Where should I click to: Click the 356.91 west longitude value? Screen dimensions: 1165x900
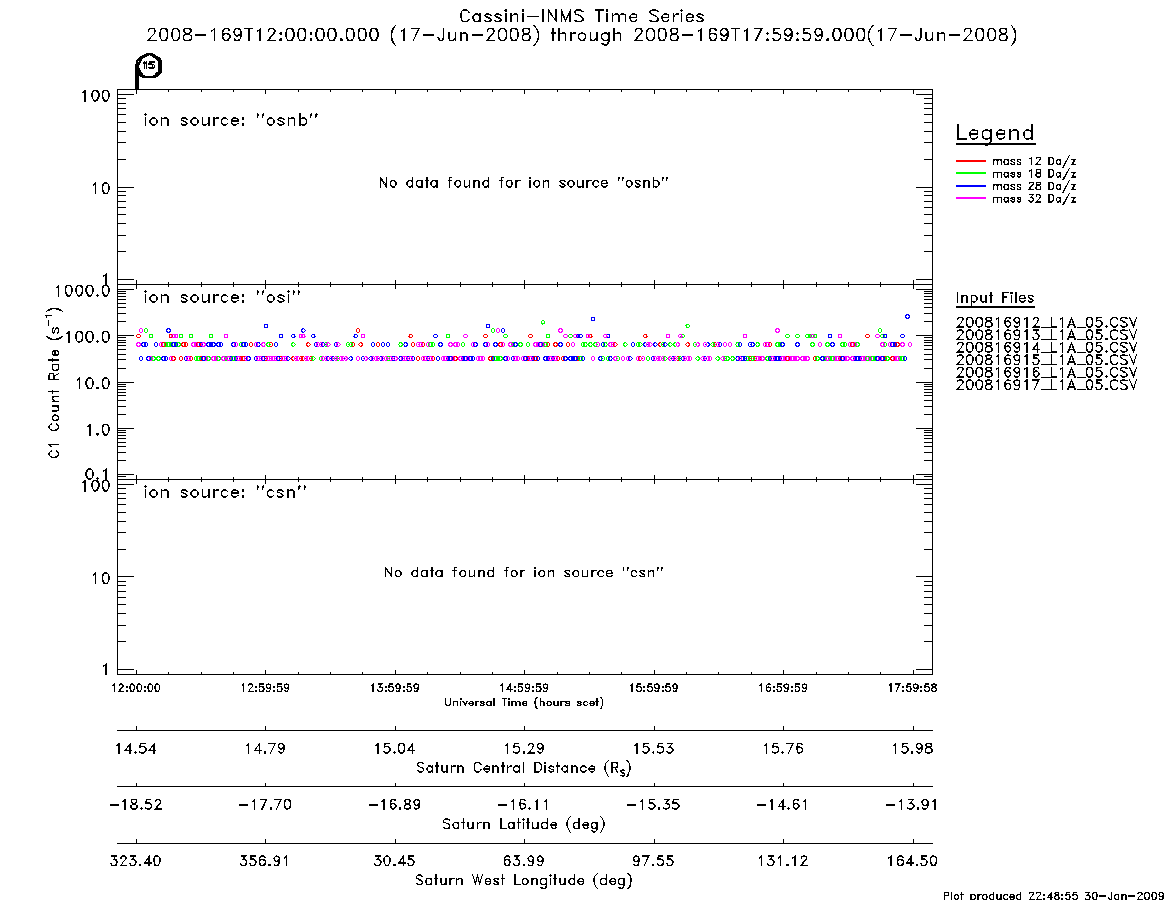tap(265, 861)
